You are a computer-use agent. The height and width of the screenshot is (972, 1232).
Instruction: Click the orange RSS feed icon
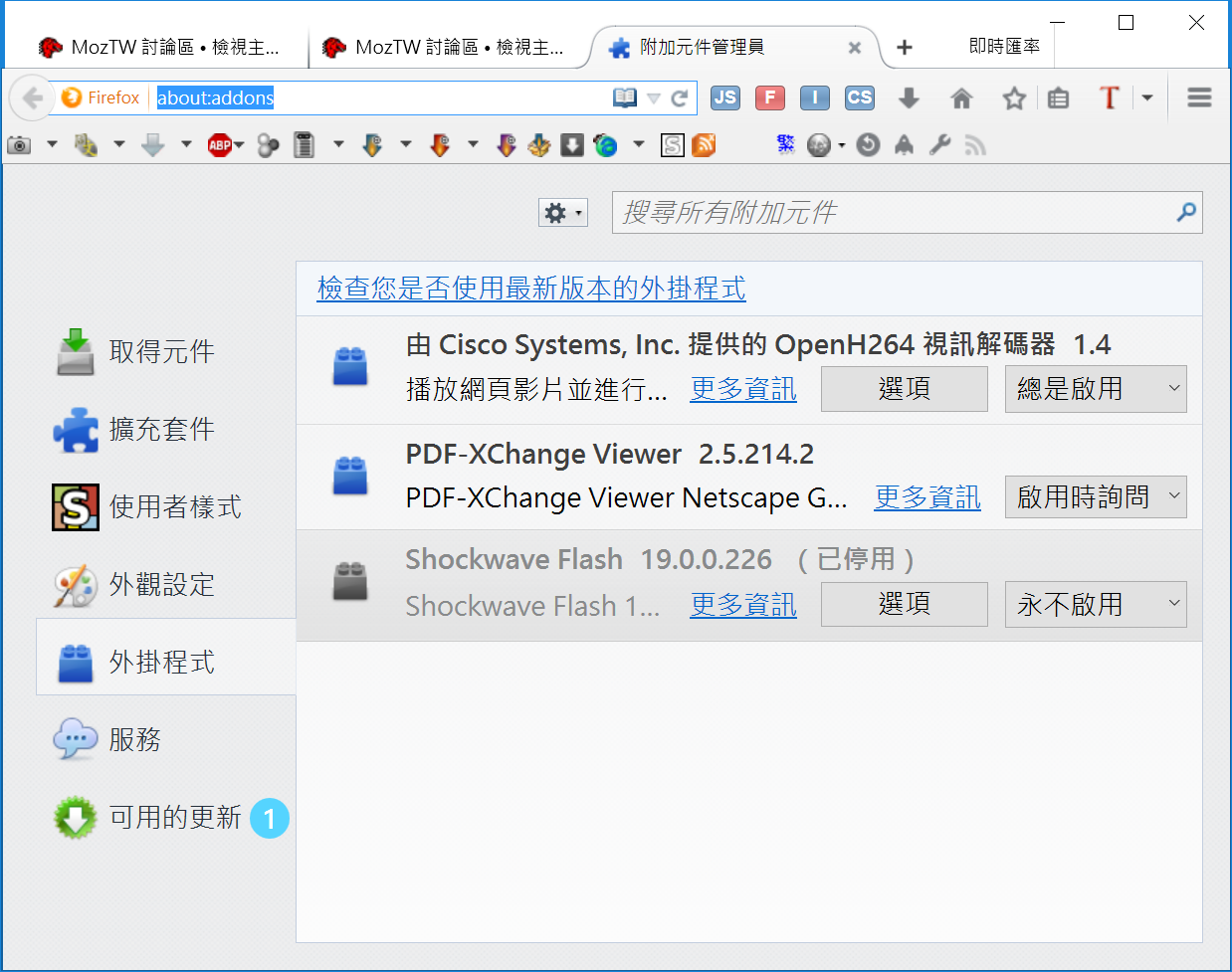[x=704, y=145]
